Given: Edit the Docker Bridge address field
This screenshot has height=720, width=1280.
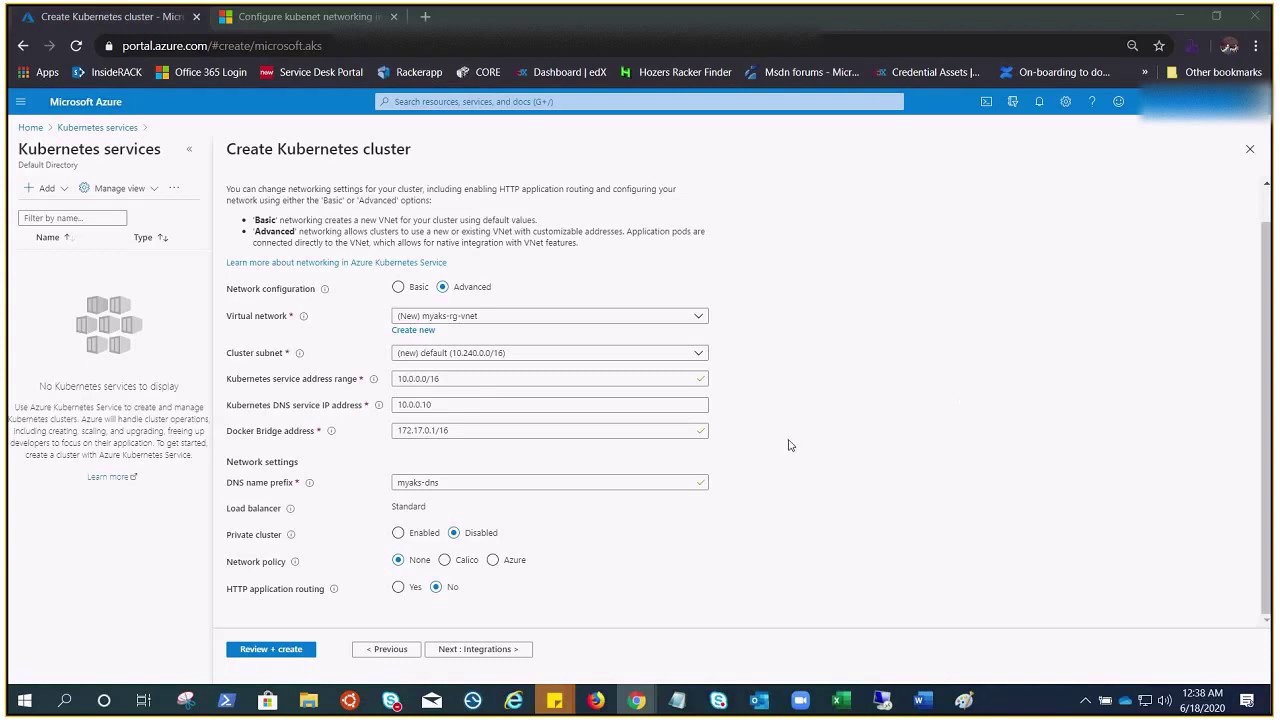Looking at the screenshot, I should pyautogui.click(x=550, y=431).
